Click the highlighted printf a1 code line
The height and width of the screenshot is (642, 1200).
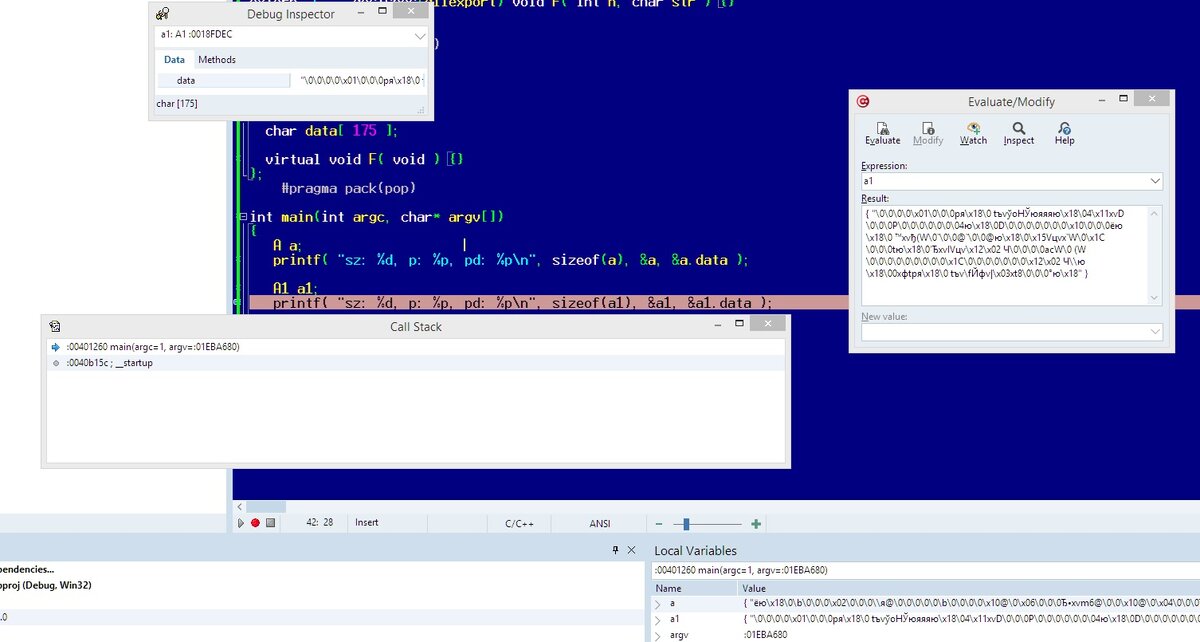pyautogui.click(x=522, y=303)
